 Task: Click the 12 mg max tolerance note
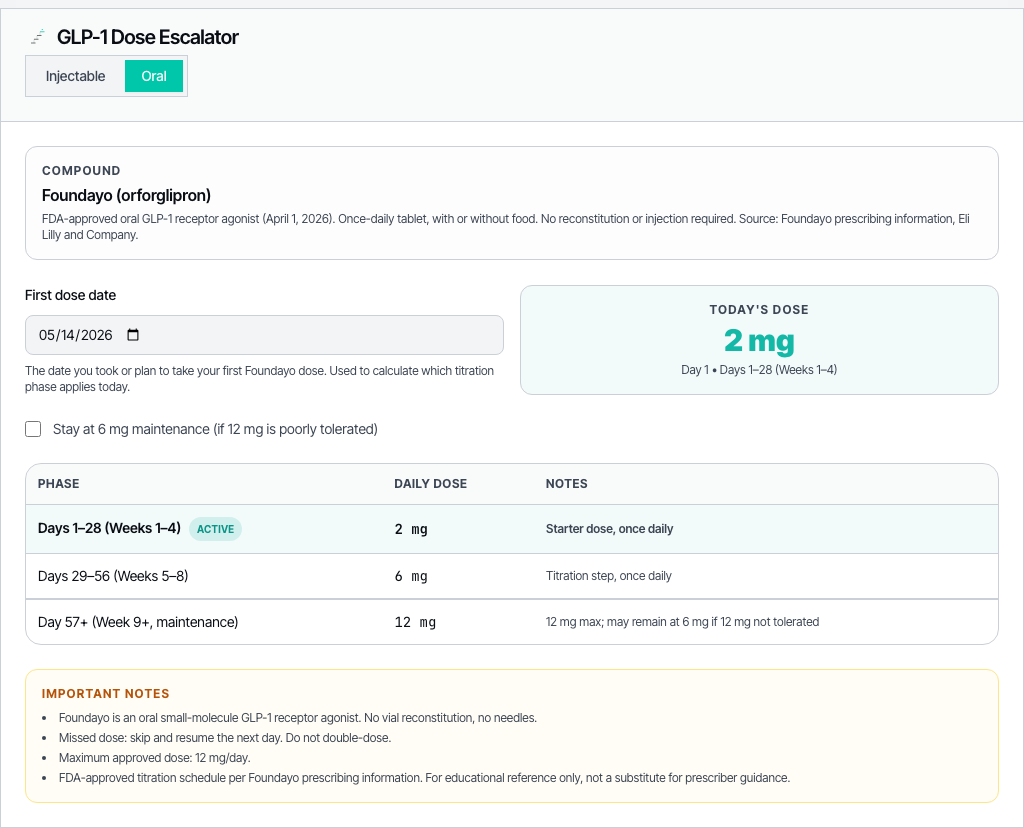pos(682,622)
